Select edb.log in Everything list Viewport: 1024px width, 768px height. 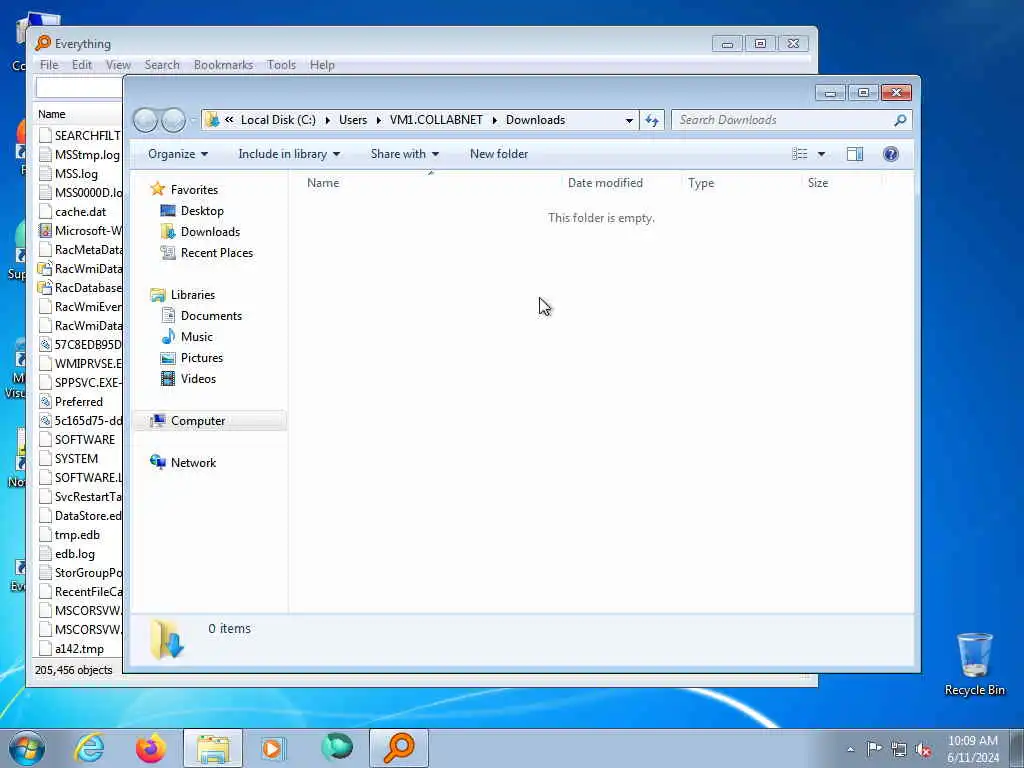pos(74,554)
